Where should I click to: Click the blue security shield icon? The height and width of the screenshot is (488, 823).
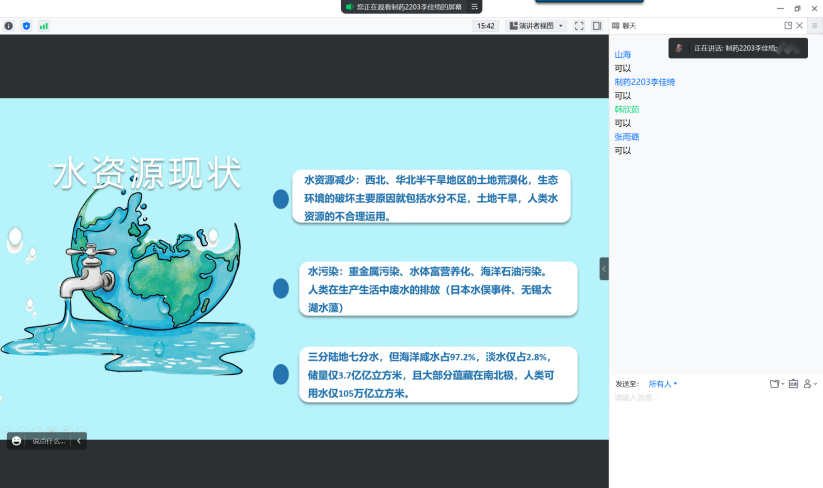(26, 26)
